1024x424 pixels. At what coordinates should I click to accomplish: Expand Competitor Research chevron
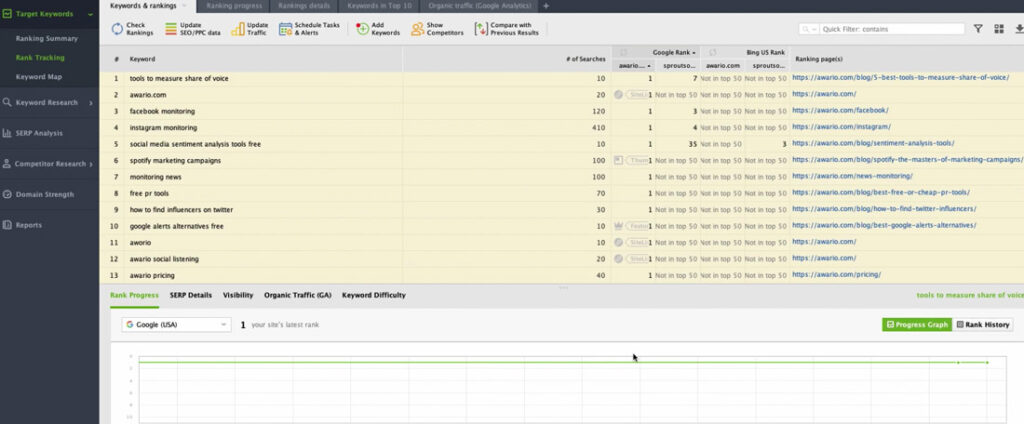[91, 164]
